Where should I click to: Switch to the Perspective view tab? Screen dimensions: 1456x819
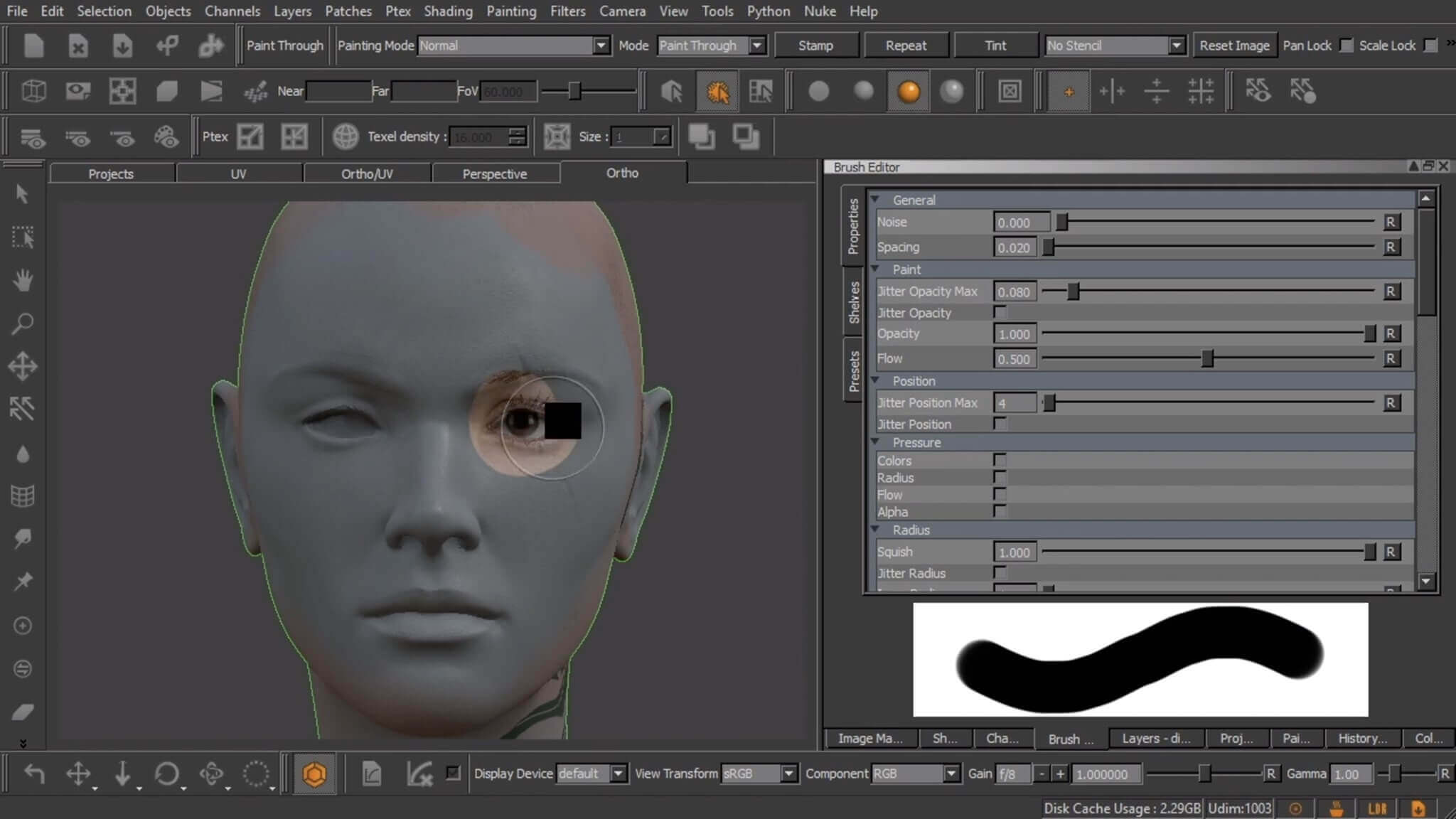pos(494,173)
